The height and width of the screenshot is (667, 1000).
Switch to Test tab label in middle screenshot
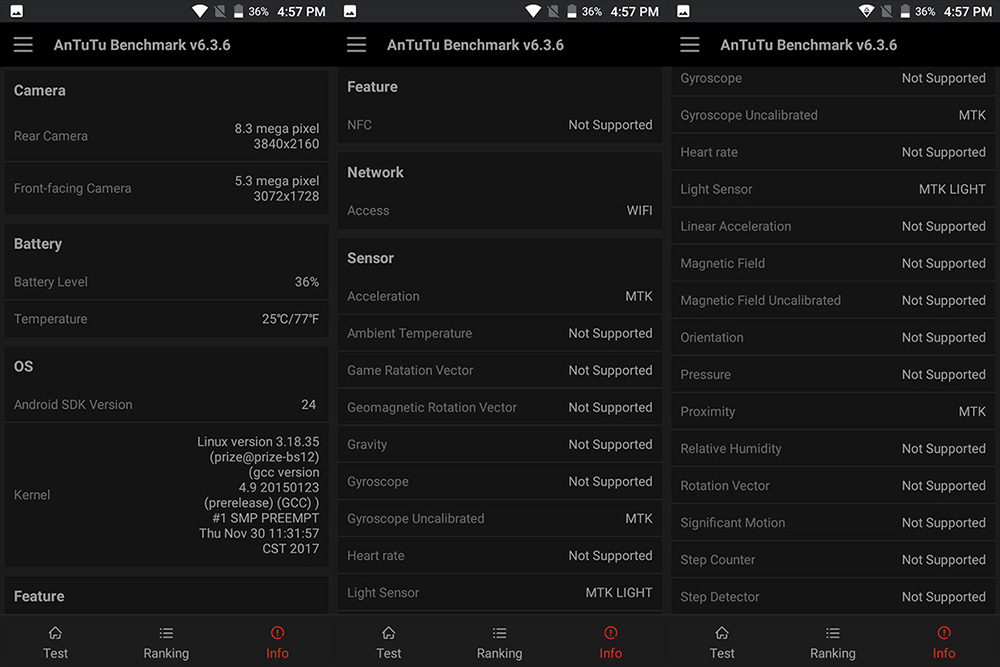pos(388,653)
